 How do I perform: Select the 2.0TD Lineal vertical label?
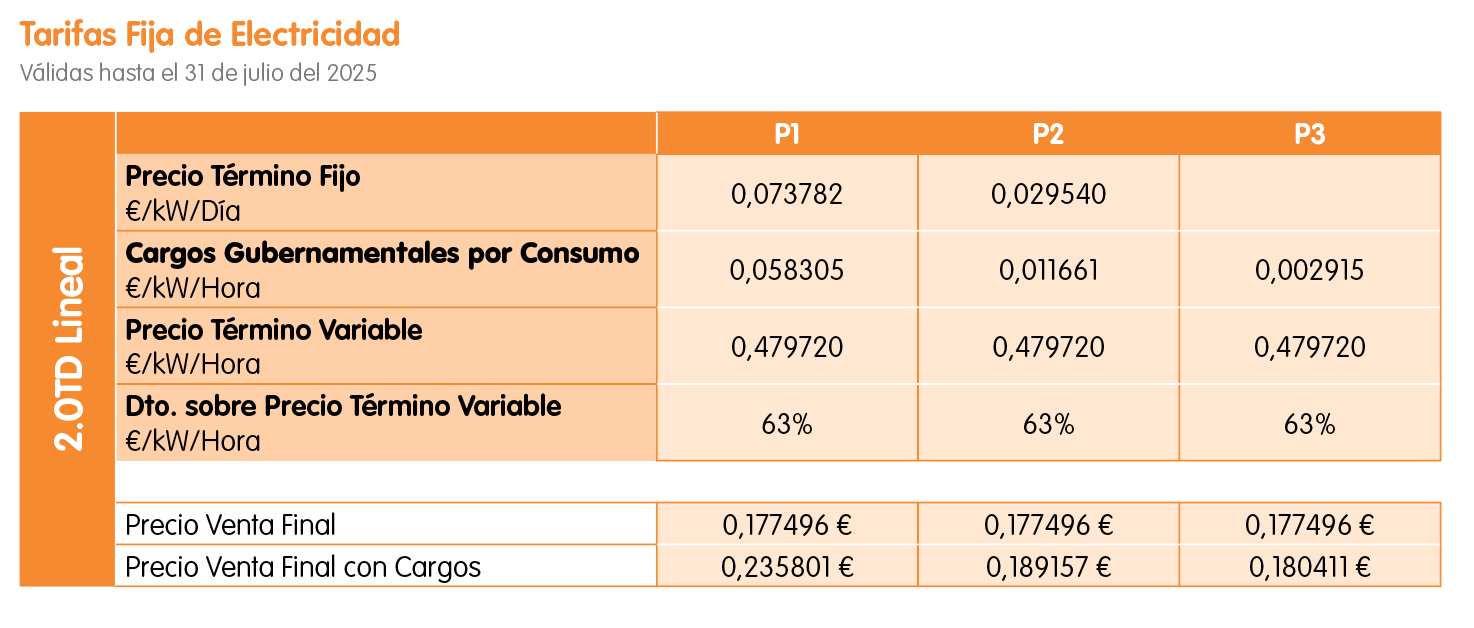pos(68,348)
